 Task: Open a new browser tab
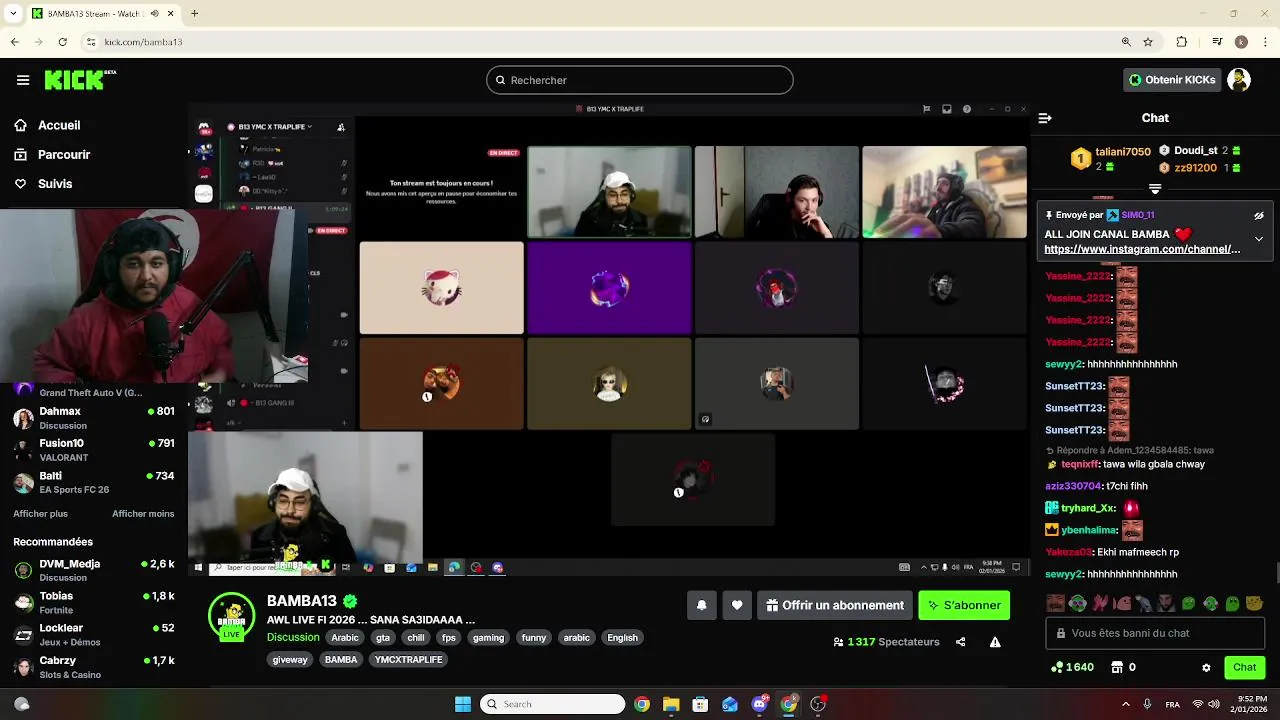coord(194,14)
